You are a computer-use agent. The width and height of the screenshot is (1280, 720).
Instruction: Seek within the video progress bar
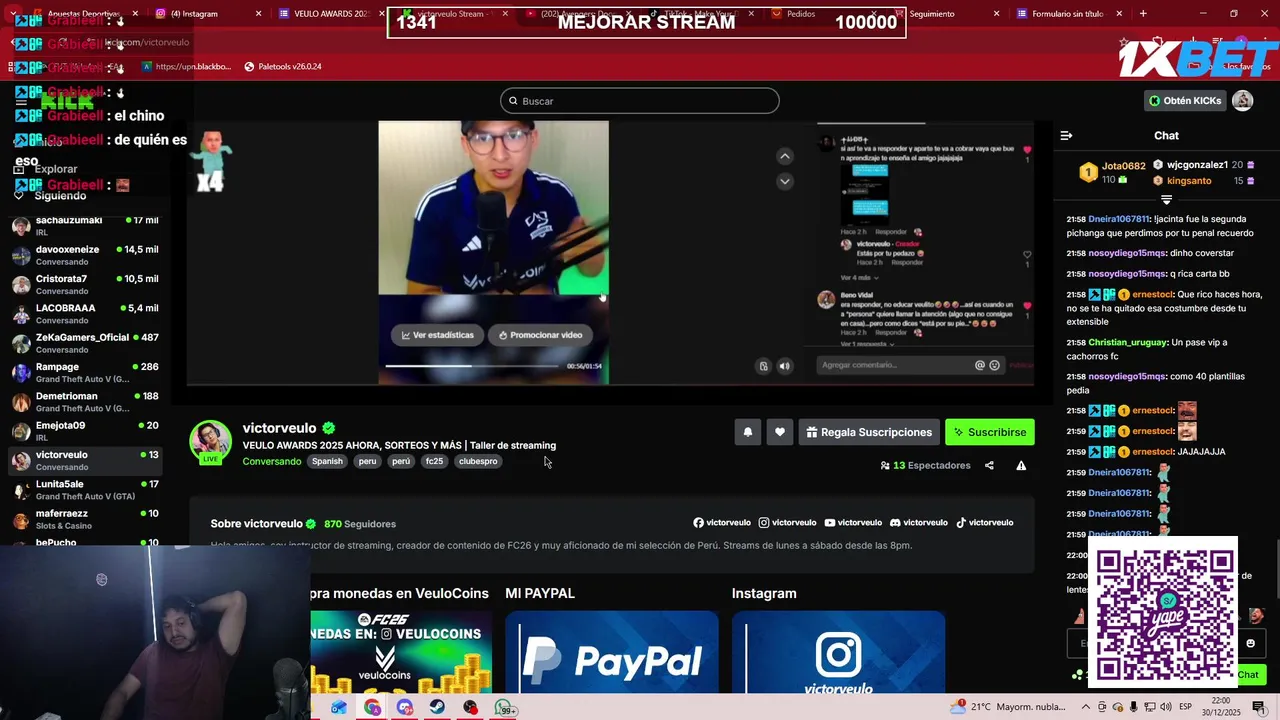[472, 366]
